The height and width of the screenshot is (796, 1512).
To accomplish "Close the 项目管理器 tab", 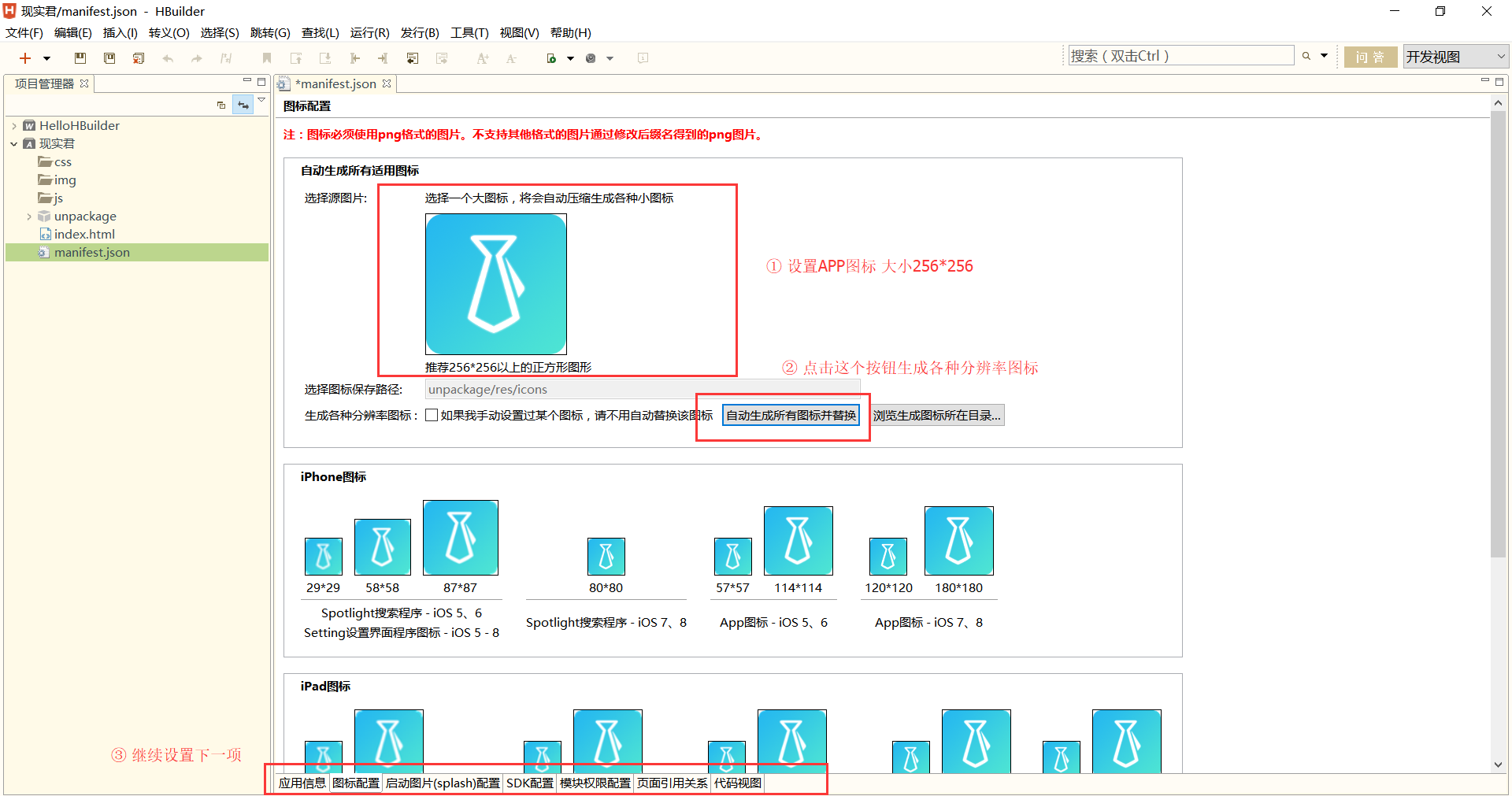I will coord(84,83).
